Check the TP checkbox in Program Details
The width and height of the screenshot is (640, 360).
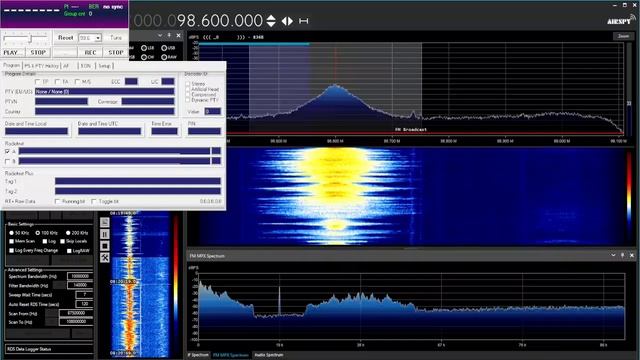click(x=38, y=82)
